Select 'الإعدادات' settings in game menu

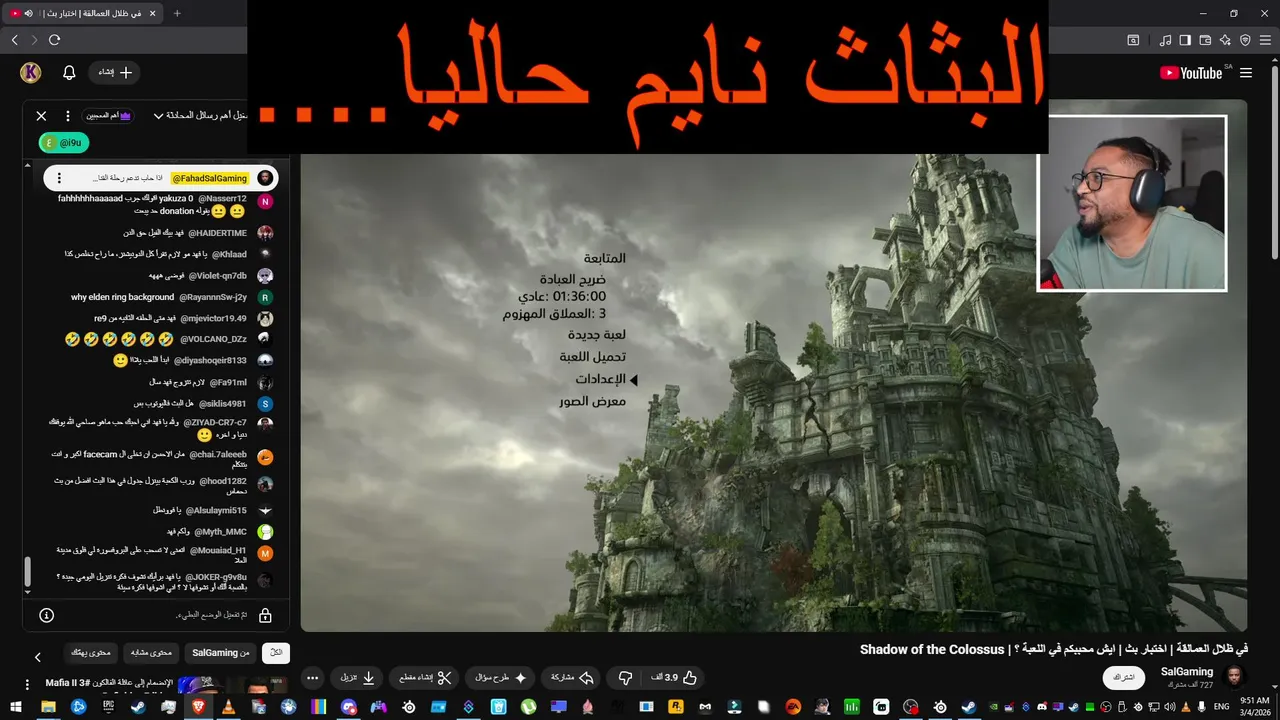click(600, 379)
